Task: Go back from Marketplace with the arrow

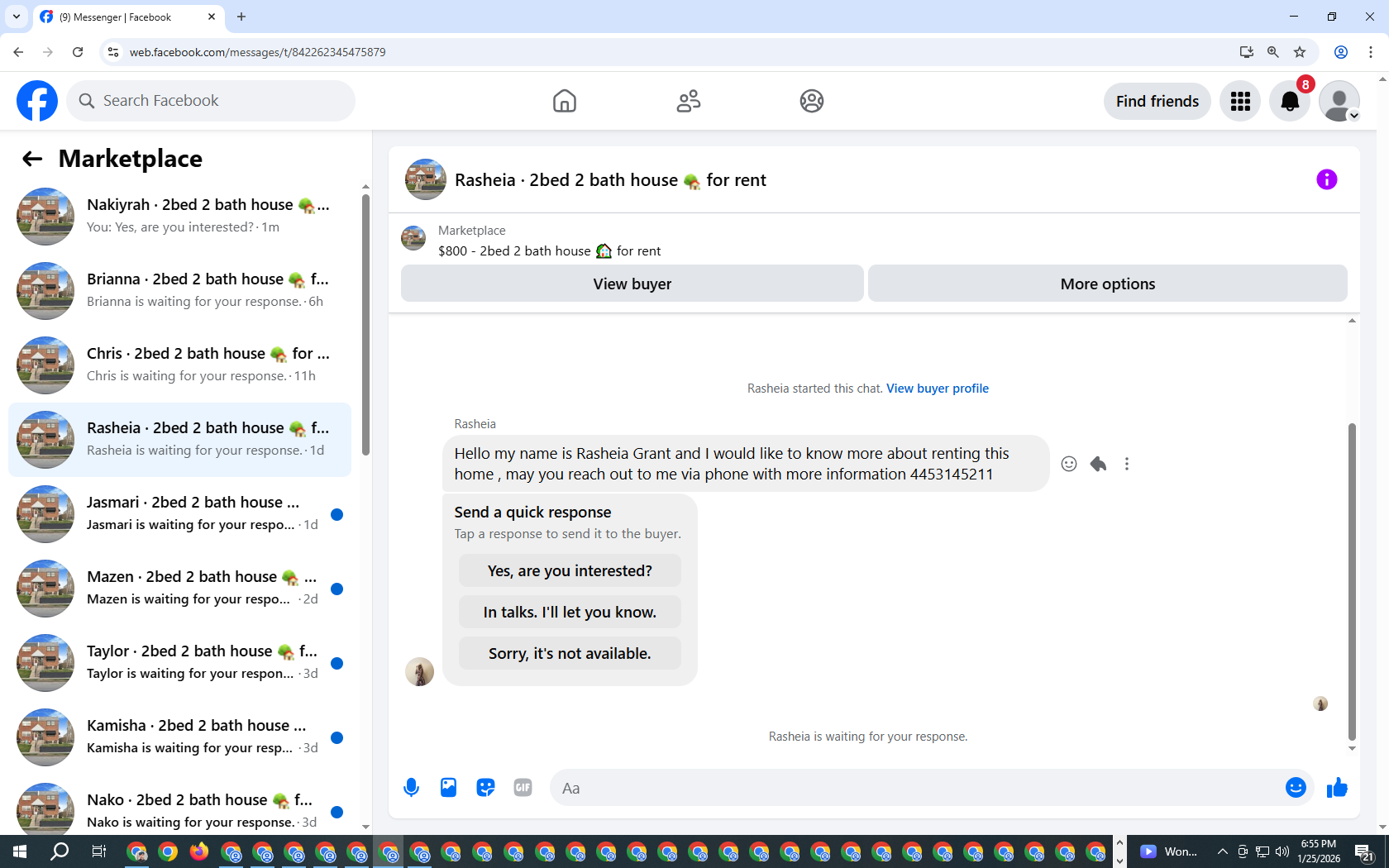Action: [x=32, y=159]
